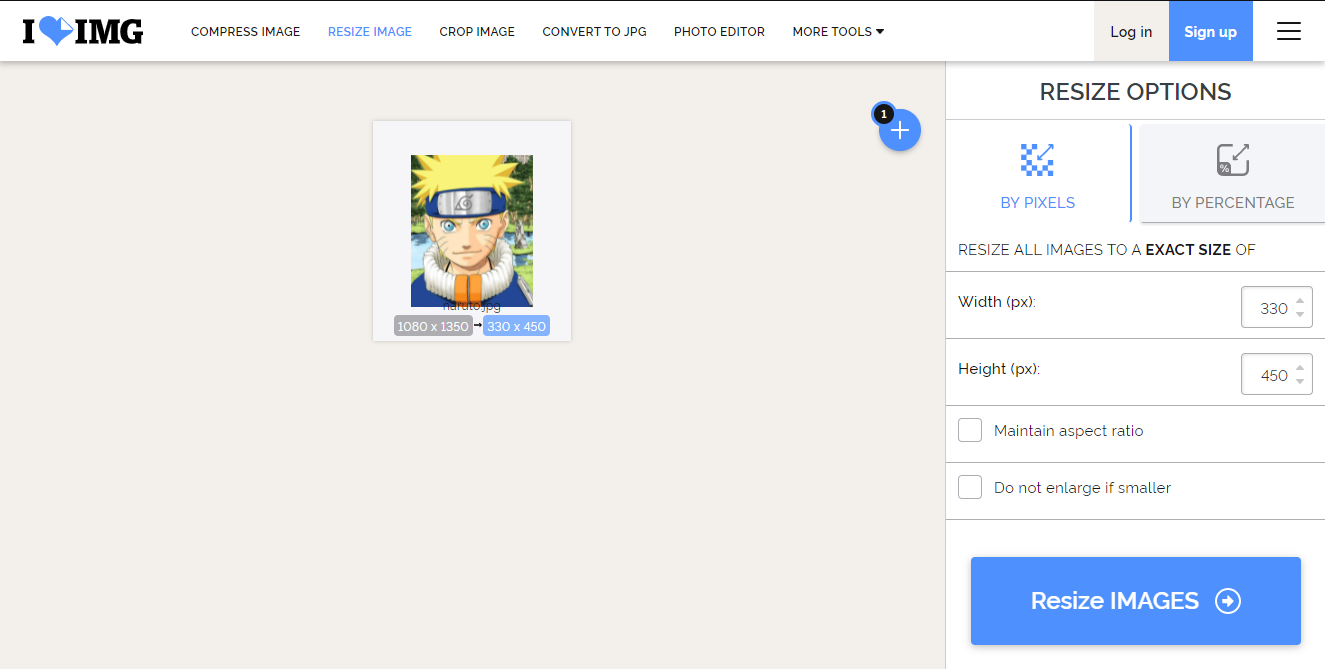Go to Convert to JPG tool
1325x669 pixels.
pos(594,32)
